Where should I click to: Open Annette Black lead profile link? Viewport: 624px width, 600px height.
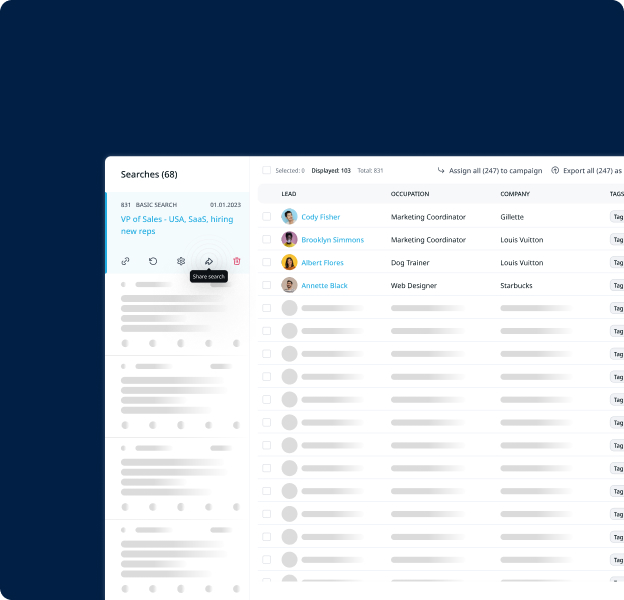324,286
